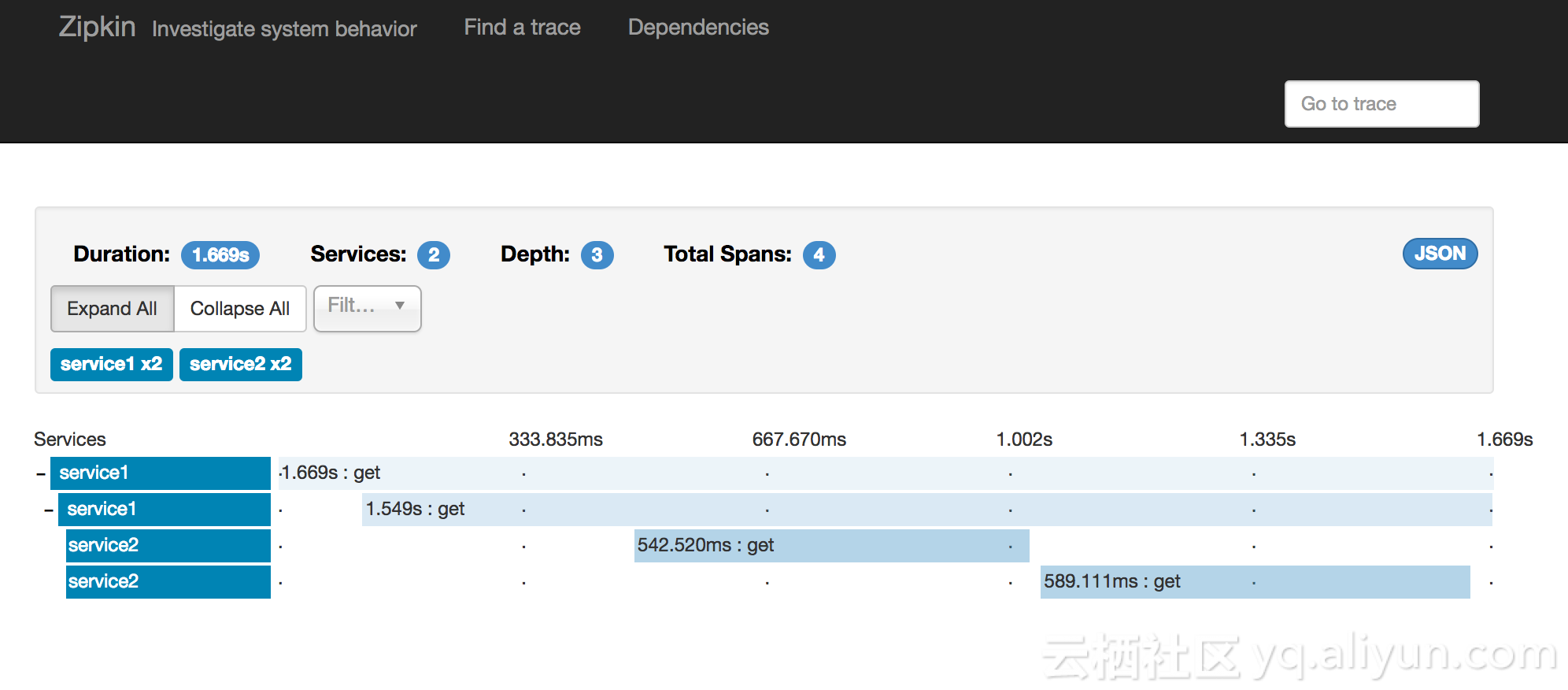The width and height of the screenshot is (1568, 690).
Task: Open the 542.520ms get span
Action: pyautogui.click(x=831, y=545)
